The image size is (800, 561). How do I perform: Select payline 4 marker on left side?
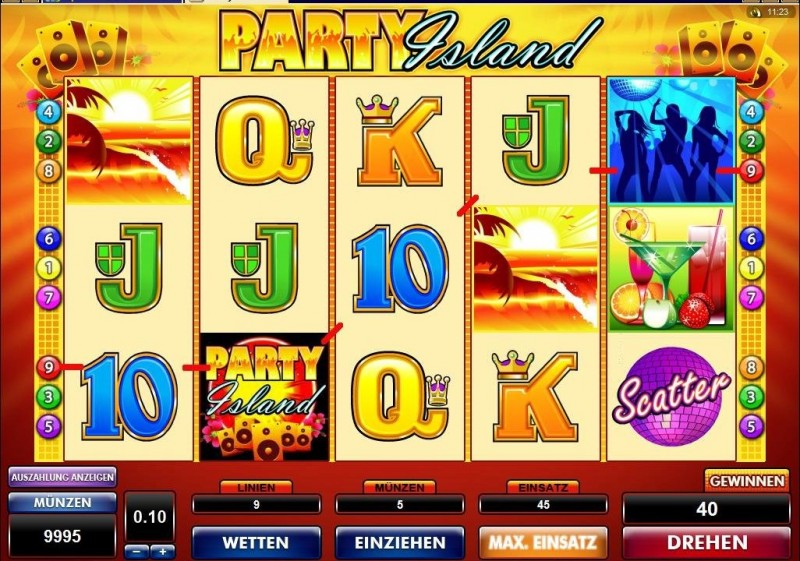point(48,111)
